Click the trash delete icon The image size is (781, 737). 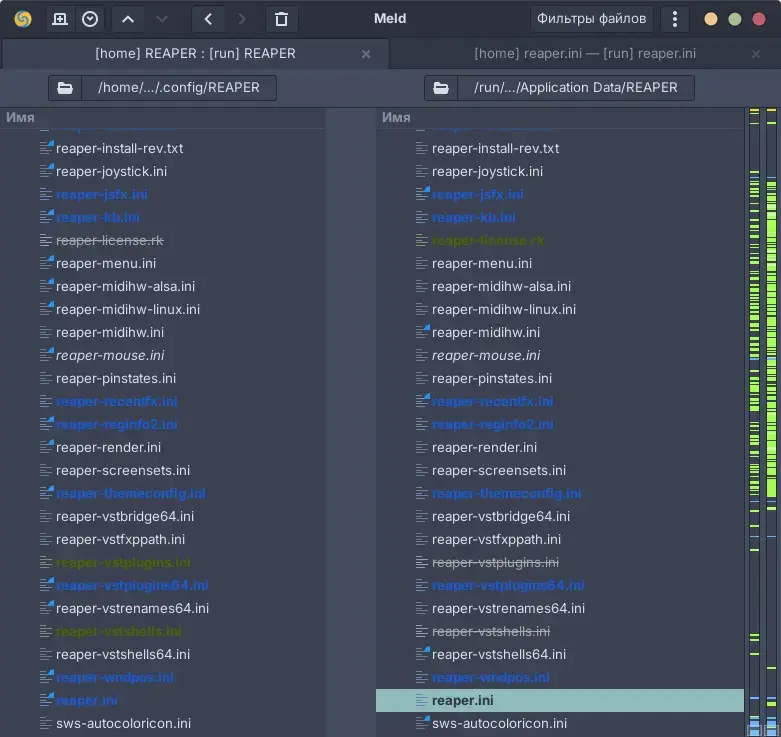[281, 19]
